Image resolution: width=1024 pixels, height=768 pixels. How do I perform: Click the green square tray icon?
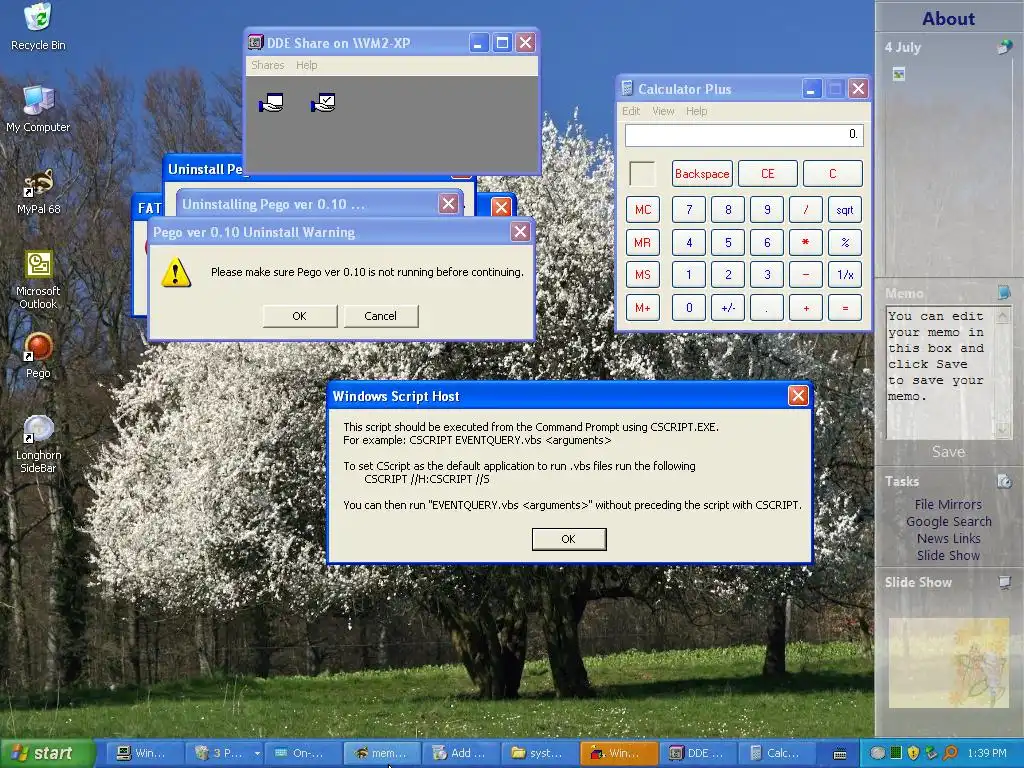896,753
